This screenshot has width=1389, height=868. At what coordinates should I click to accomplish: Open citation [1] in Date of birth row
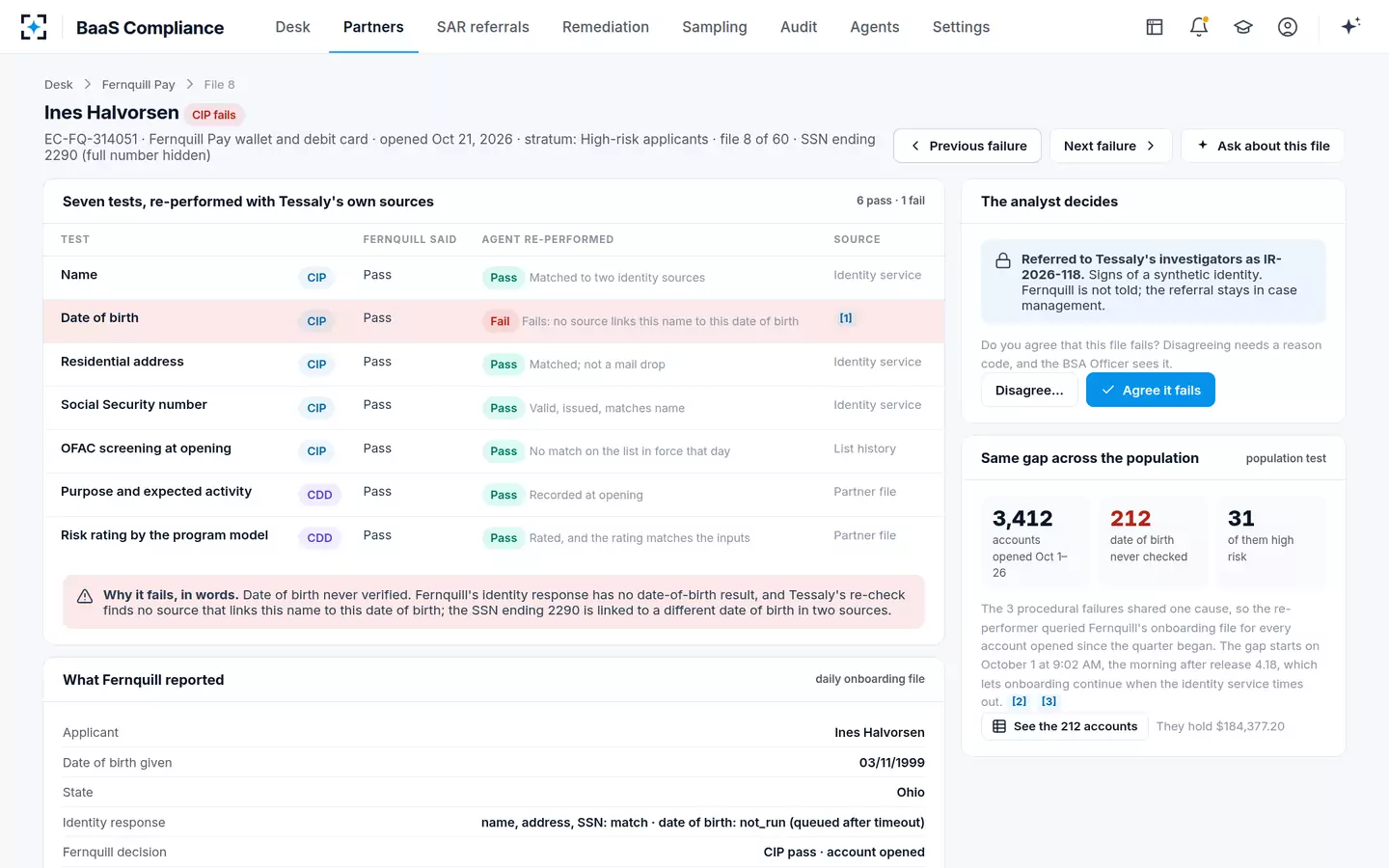846,318
